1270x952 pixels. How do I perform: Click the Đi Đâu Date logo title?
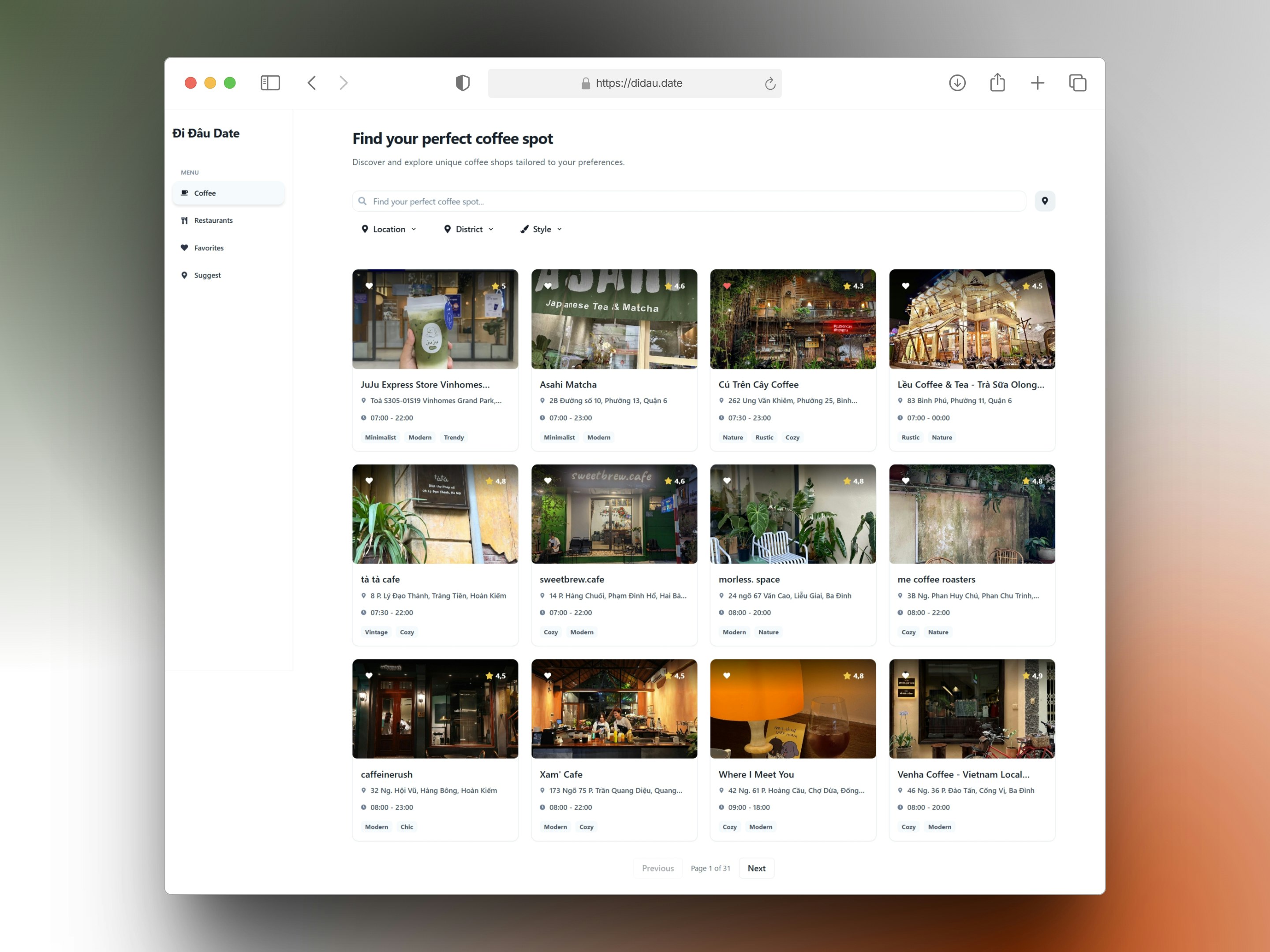coord(205,133)
